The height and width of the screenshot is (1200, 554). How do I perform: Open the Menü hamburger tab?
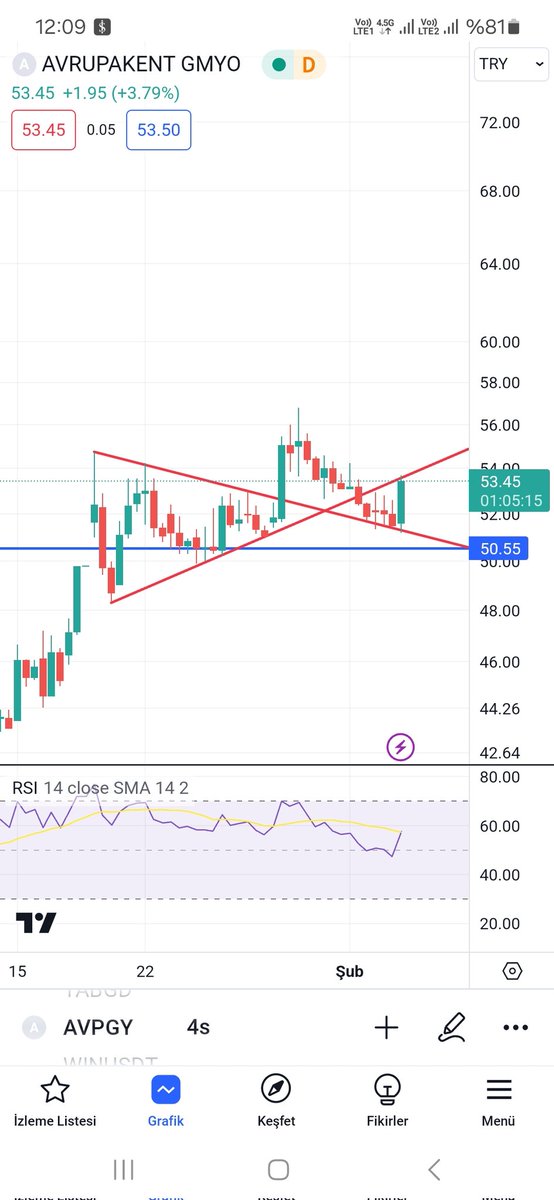[x=498, y=1100]
